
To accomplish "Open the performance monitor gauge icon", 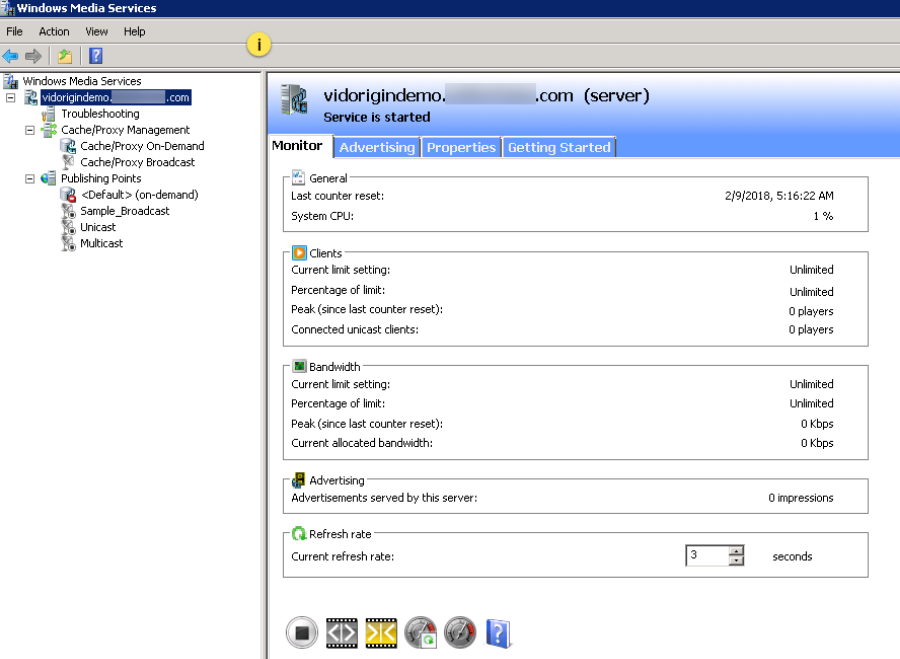I will 460,632.
